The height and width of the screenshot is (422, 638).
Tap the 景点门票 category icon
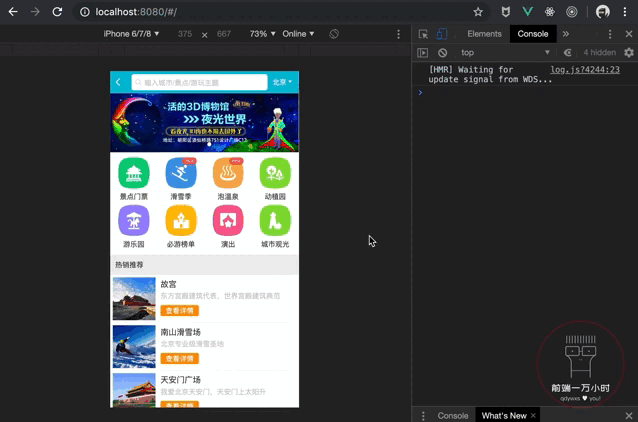(x=133, y=173)
